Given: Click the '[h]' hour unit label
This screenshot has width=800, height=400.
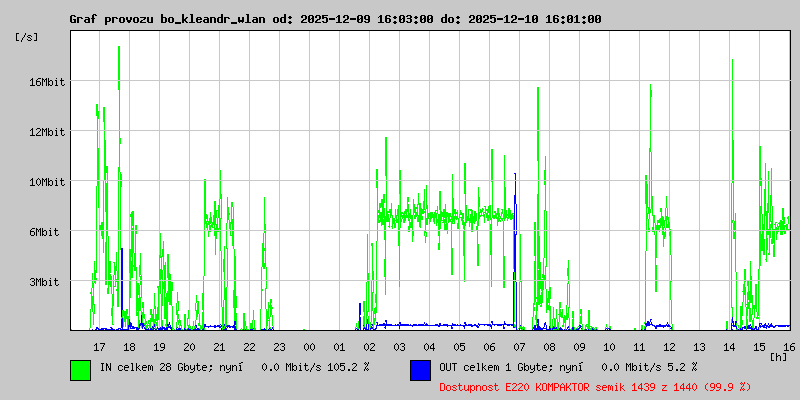Looking at the screenshot, I should click(x=779, y=357).
